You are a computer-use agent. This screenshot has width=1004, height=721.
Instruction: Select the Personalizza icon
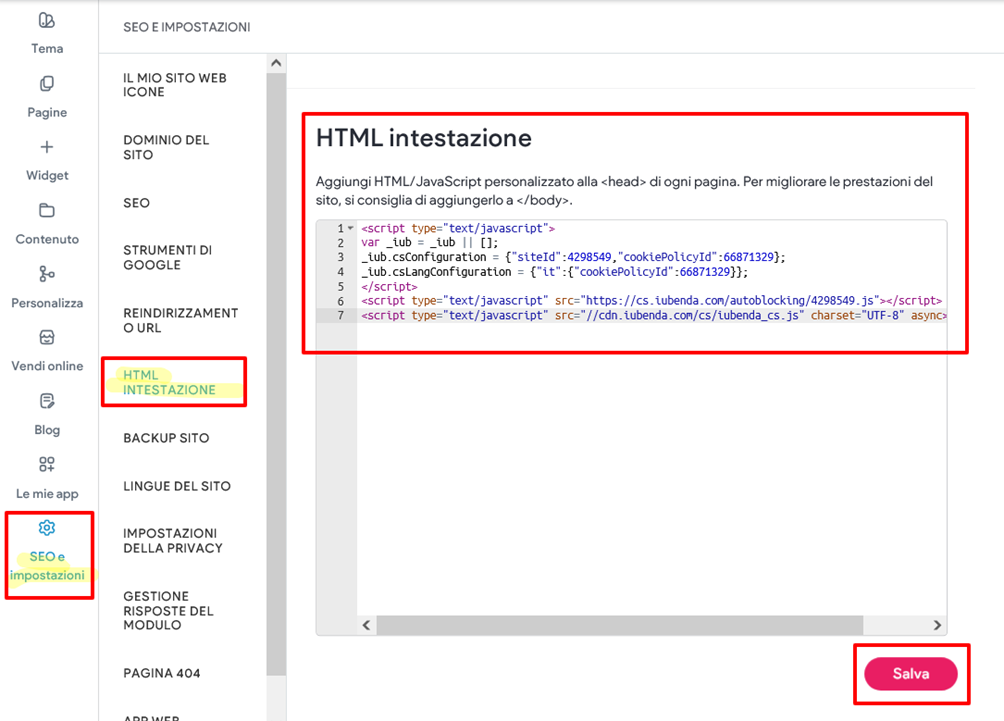[46, 274]
